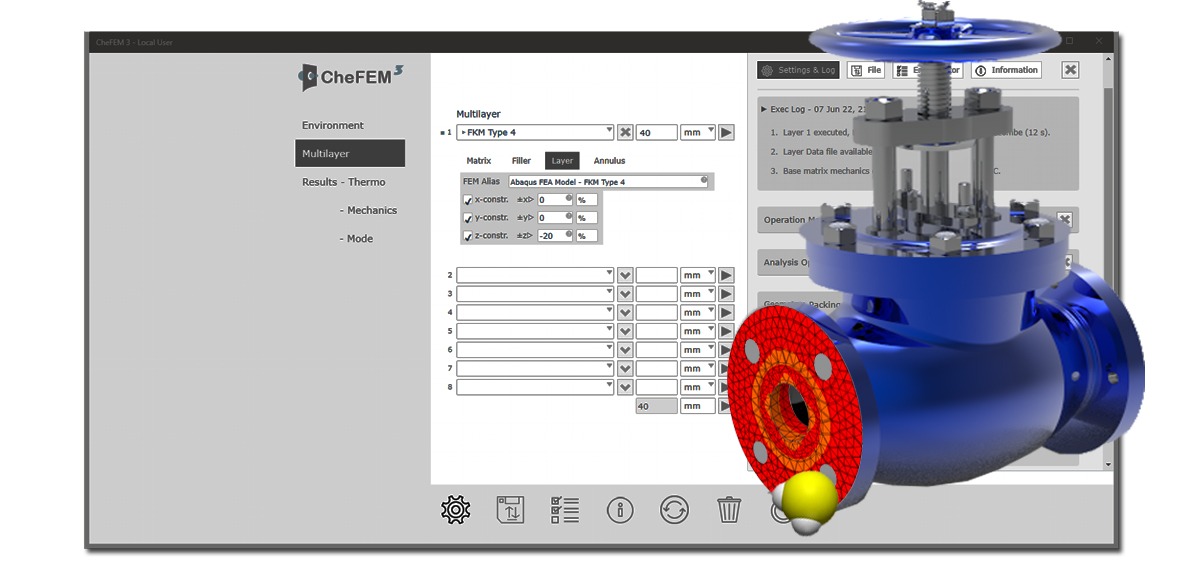Click the chevron button for layer 5
Viewport: 1200px width, 564px height.
pyautogui.click(x=625, y=331)
